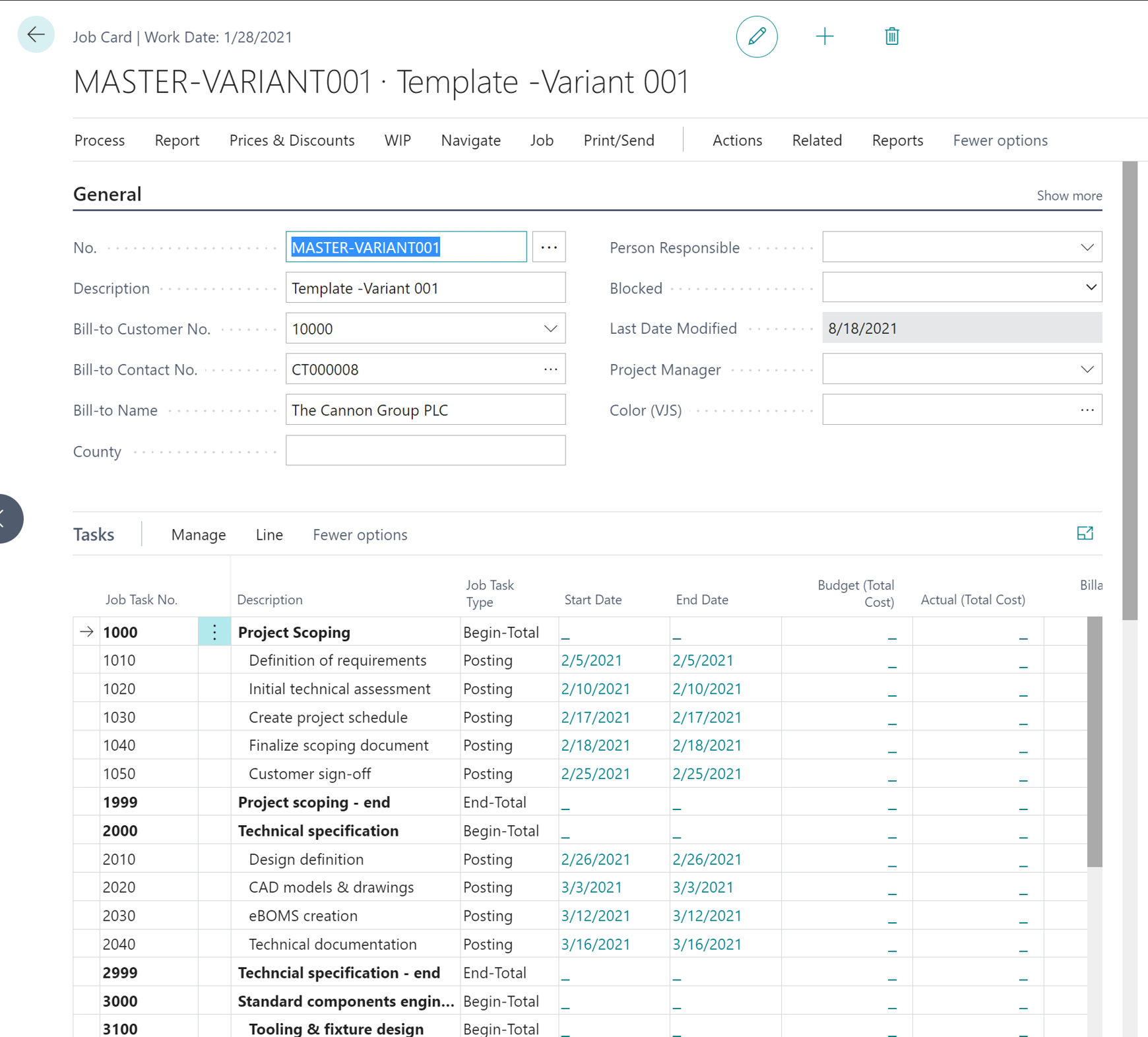Image resolution: width=1148 pixels, height=1037 pixels.
Task: Click Show more in General section
Action: click(x=1069, y=196)
